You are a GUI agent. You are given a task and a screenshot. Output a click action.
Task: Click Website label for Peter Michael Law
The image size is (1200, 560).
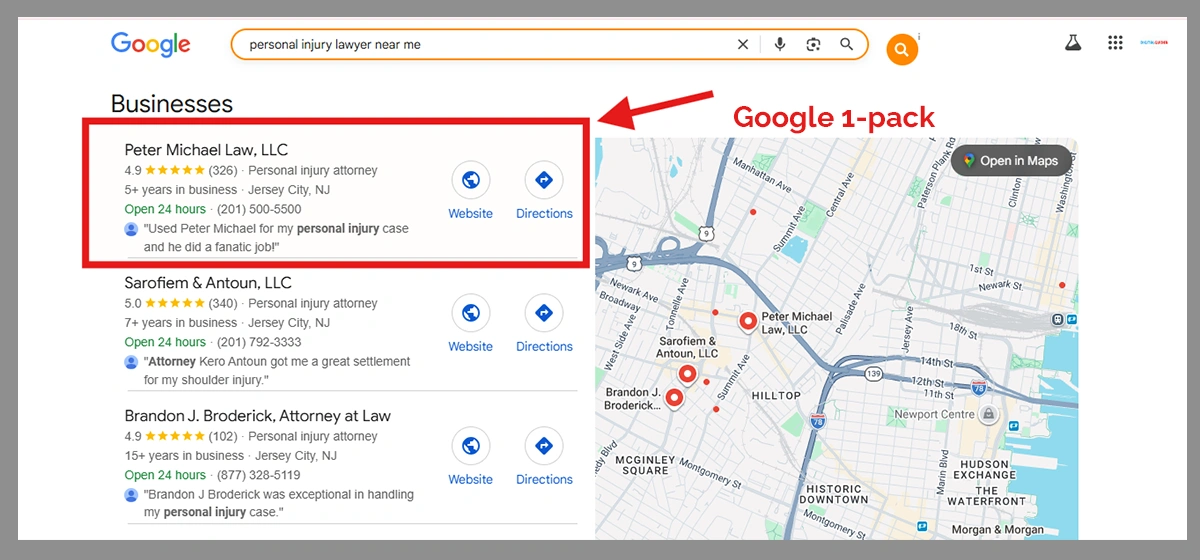click(x=470, y=214)
